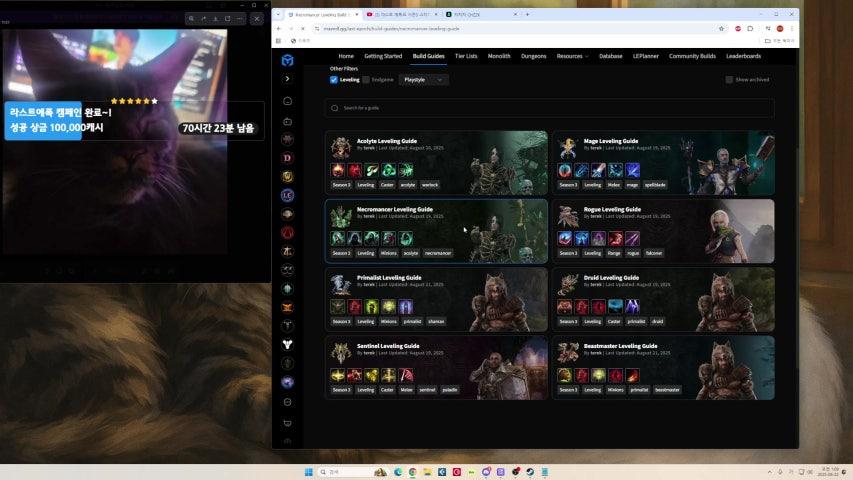The width and height of the screenshot is (853, 480).
Task: Go to Community Builds
Action: (692, 56)
